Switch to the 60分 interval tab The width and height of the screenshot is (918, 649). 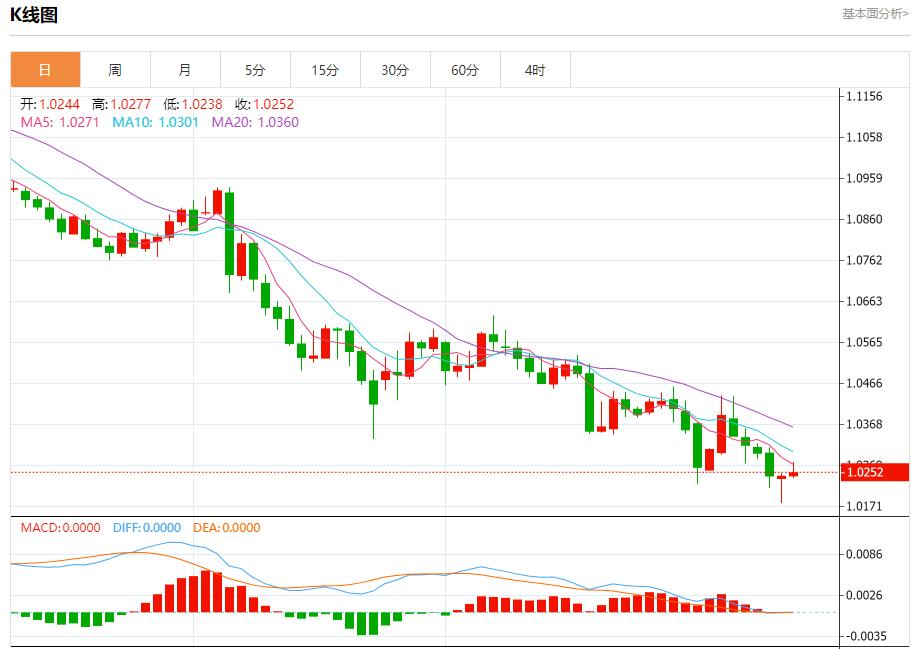point(465,70)
